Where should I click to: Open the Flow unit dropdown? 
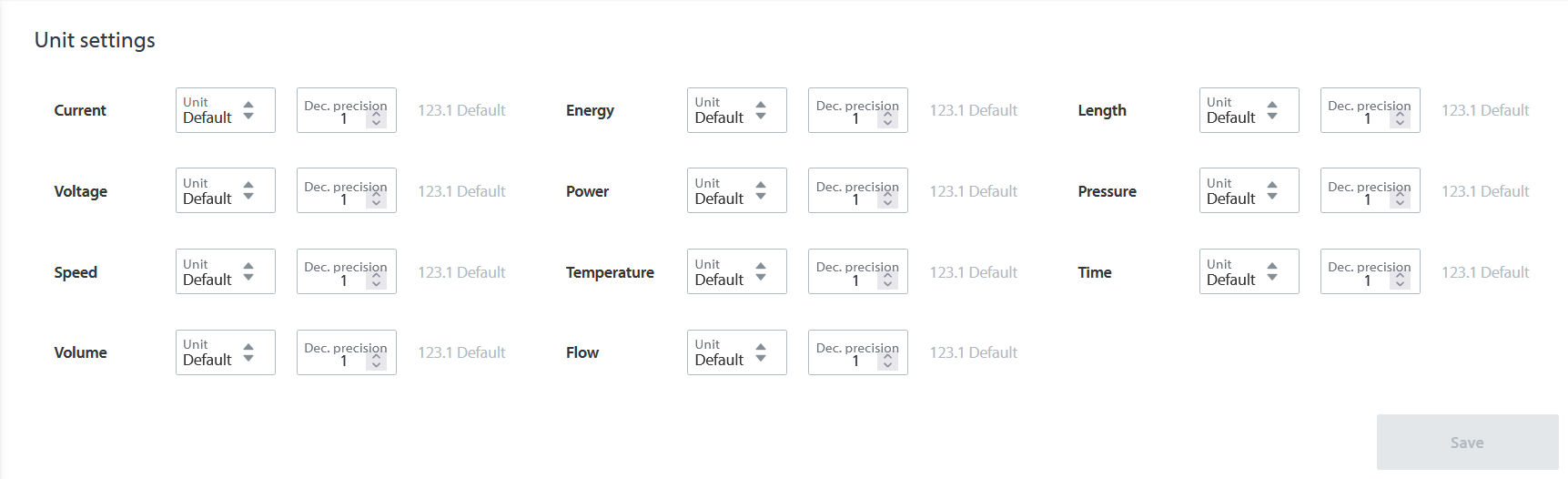click(736, 352)
